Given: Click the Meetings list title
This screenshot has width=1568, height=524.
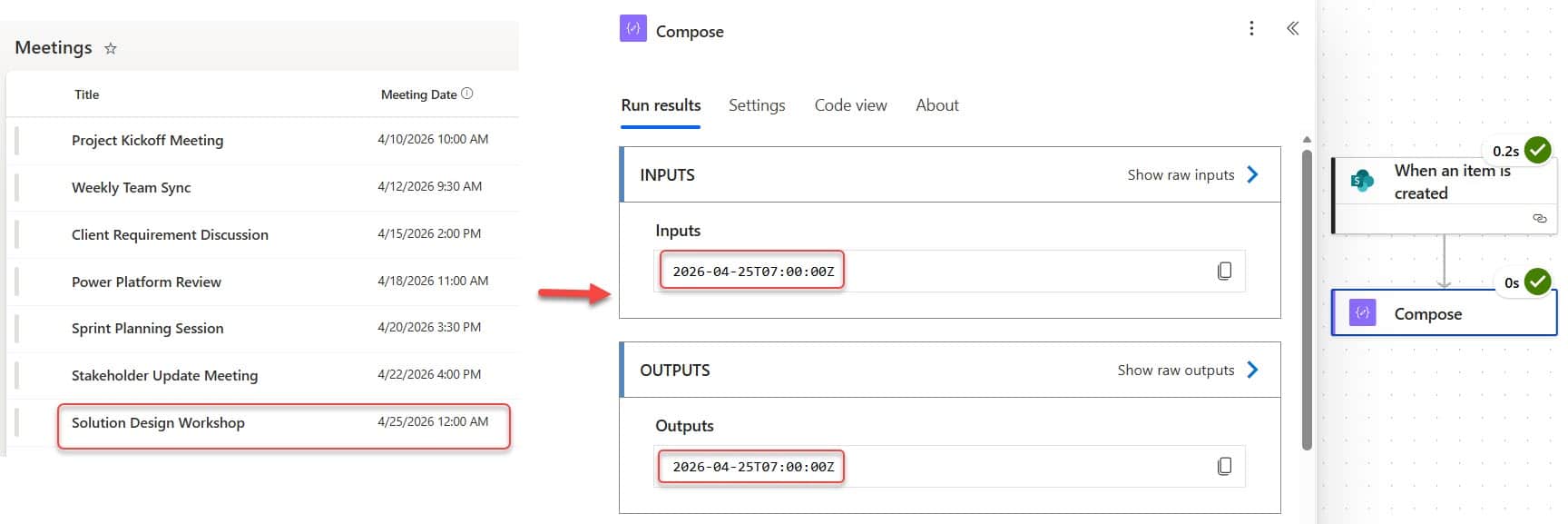Looking at the screenshot, I should pos(54,47).
